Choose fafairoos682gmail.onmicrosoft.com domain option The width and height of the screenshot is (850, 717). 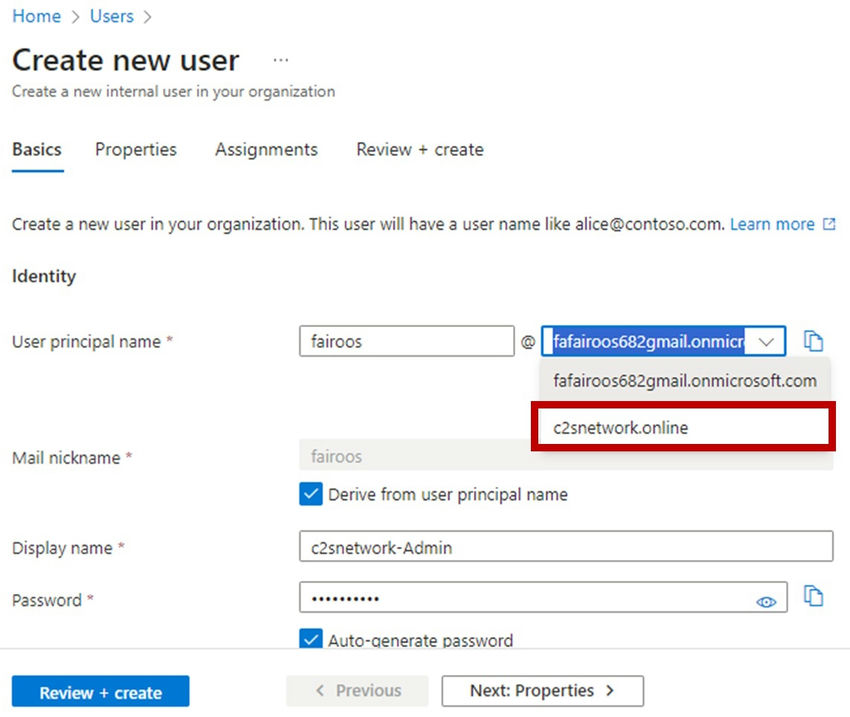click(684, 381)
